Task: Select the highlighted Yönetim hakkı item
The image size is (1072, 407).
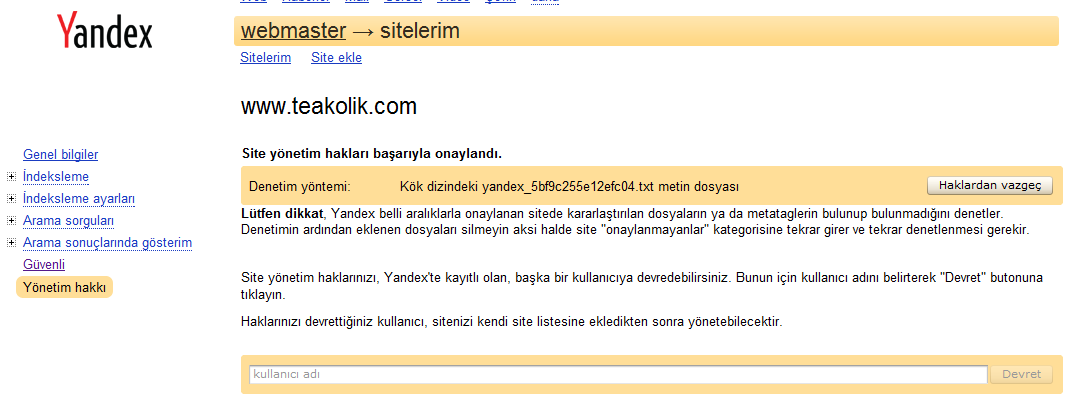Action: coord(64,288)
